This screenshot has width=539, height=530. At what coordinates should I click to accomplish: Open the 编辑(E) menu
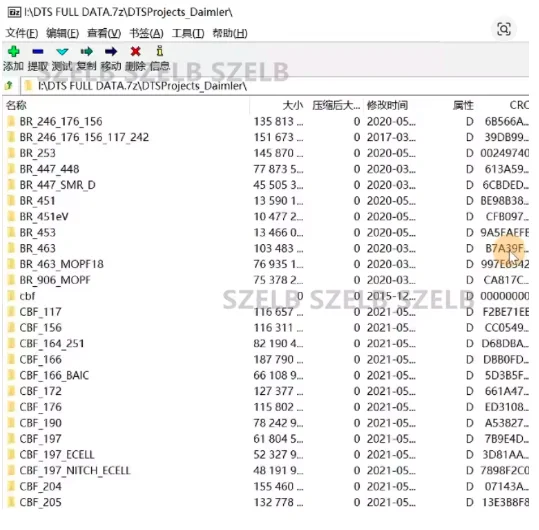pyautogui.click(x=63, y=33)
